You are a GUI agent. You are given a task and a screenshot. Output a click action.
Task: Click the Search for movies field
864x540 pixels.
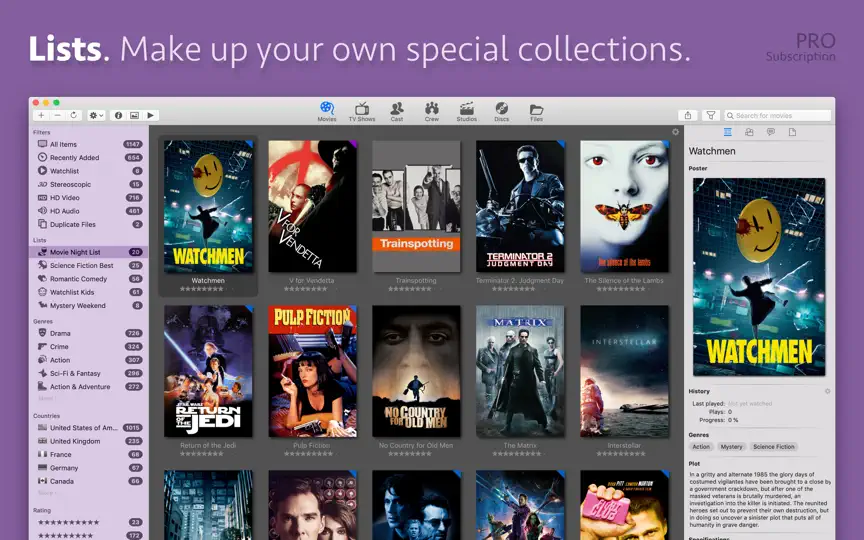click(x=777, y=115)
